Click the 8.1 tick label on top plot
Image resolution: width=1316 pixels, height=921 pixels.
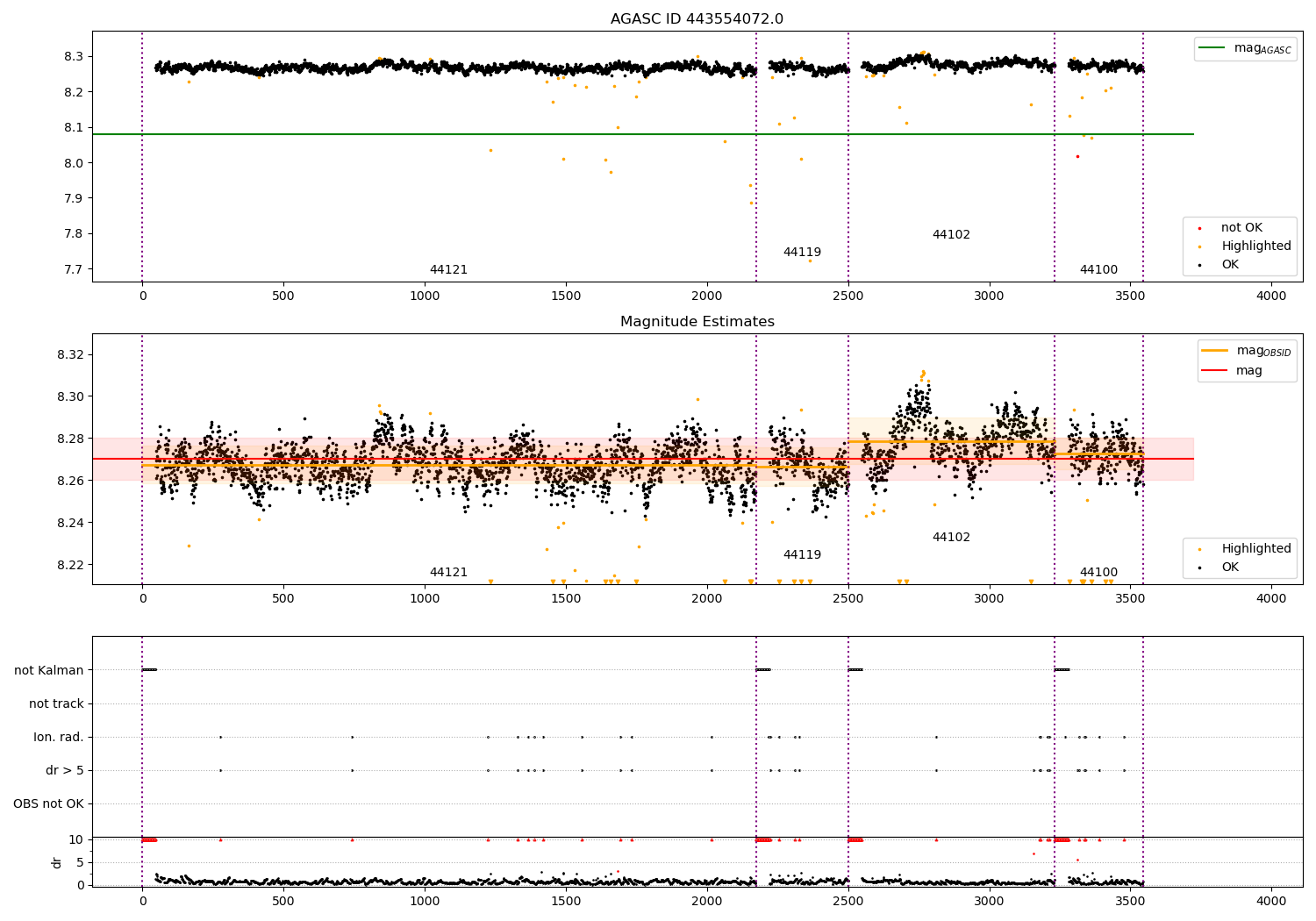pyautogui.click(x=75, y=128)
